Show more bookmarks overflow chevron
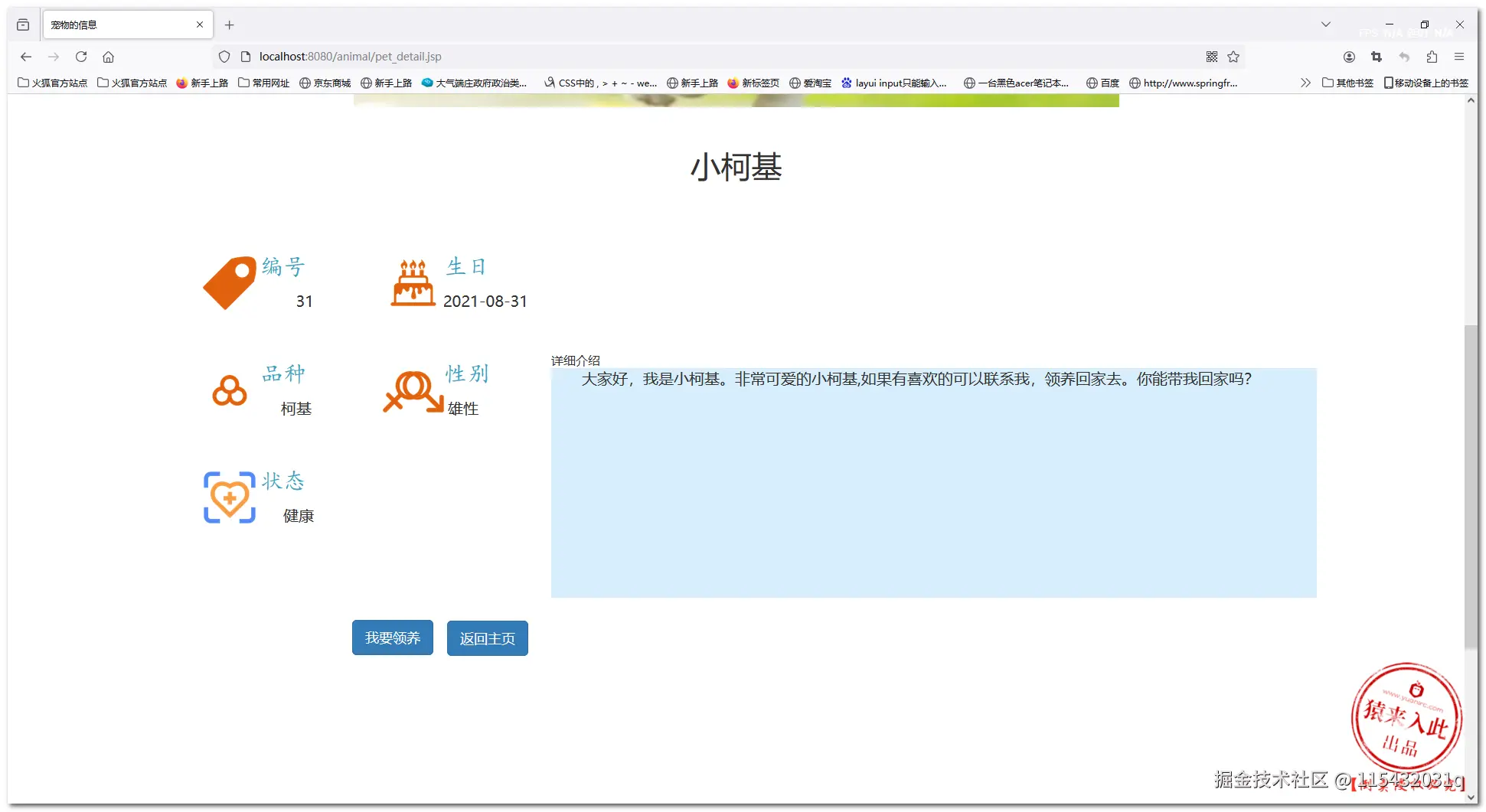 (x=1305, y=83)
